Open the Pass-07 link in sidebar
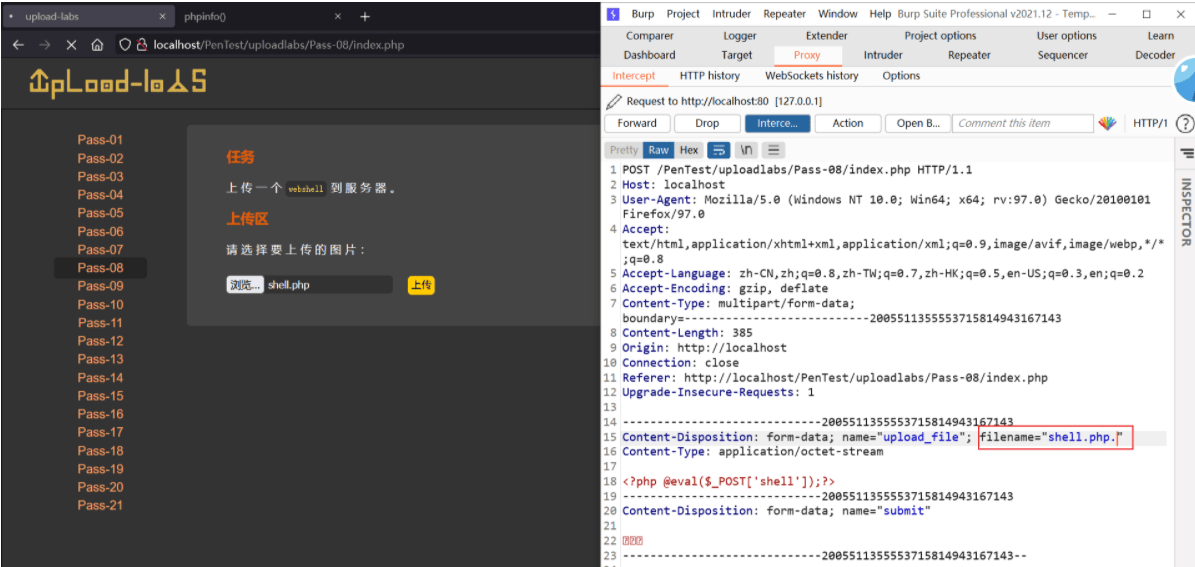 pos(100,250)
